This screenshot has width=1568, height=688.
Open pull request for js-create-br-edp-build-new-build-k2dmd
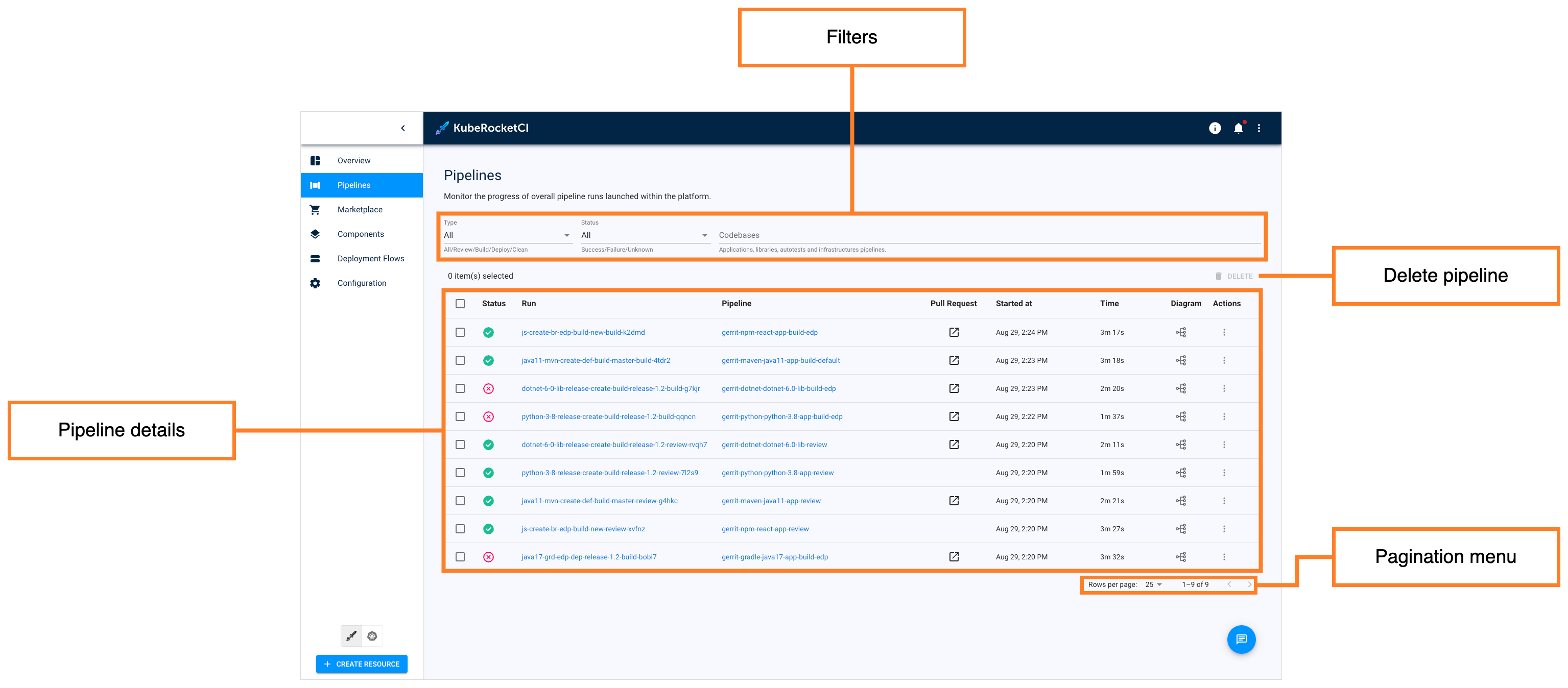coord(954,332)
